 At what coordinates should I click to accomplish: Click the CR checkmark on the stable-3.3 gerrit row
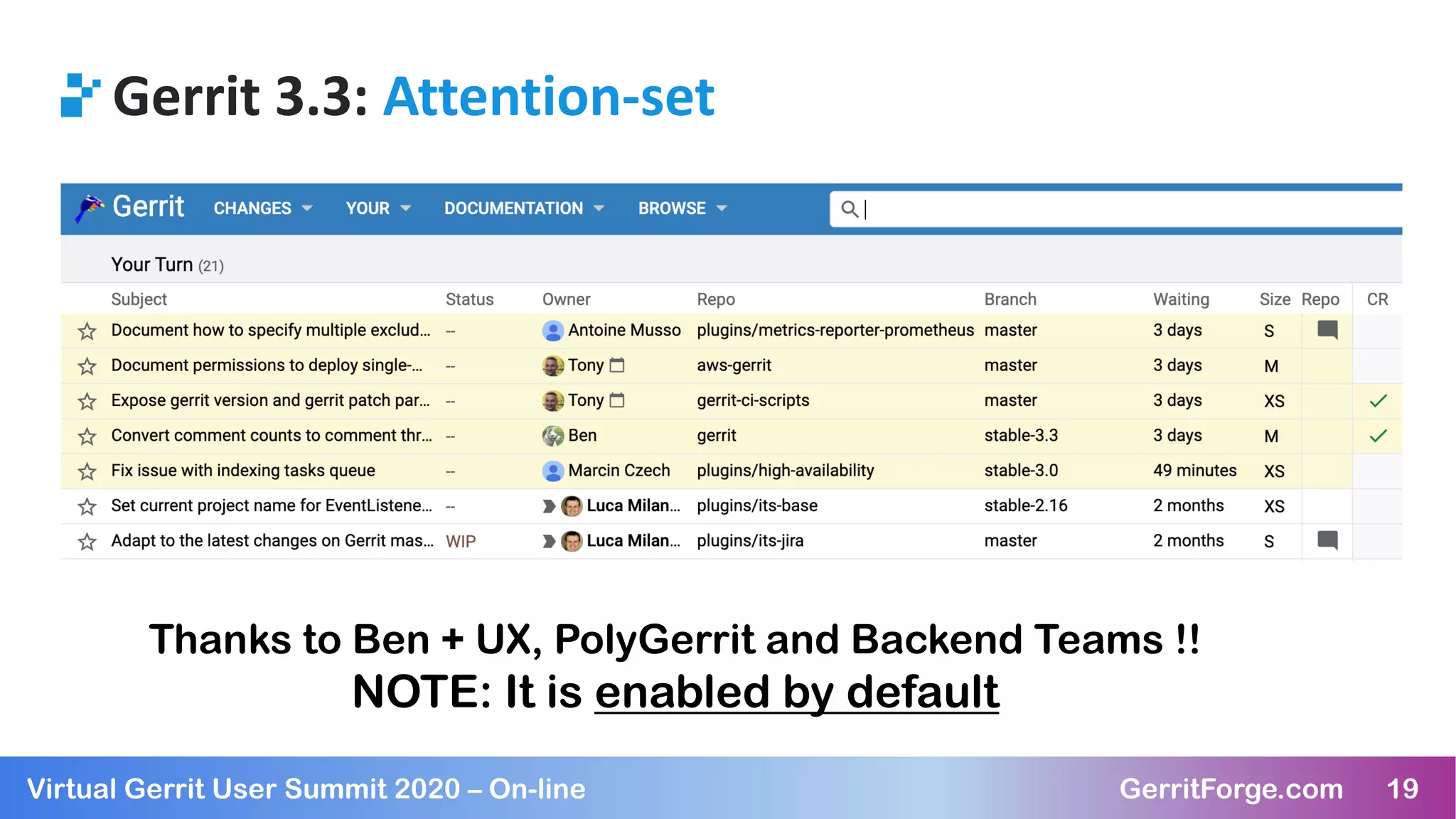(1378, 436)
